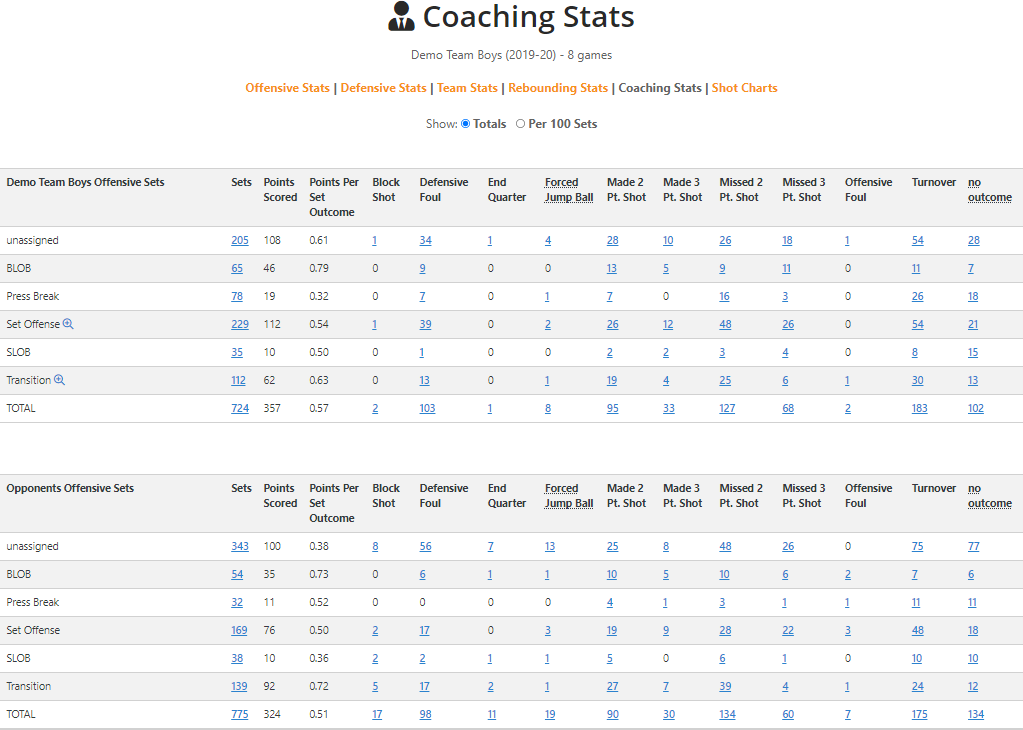Open the Offensive Stats tab
This screenshot has height=730, width=1023.
287,88
